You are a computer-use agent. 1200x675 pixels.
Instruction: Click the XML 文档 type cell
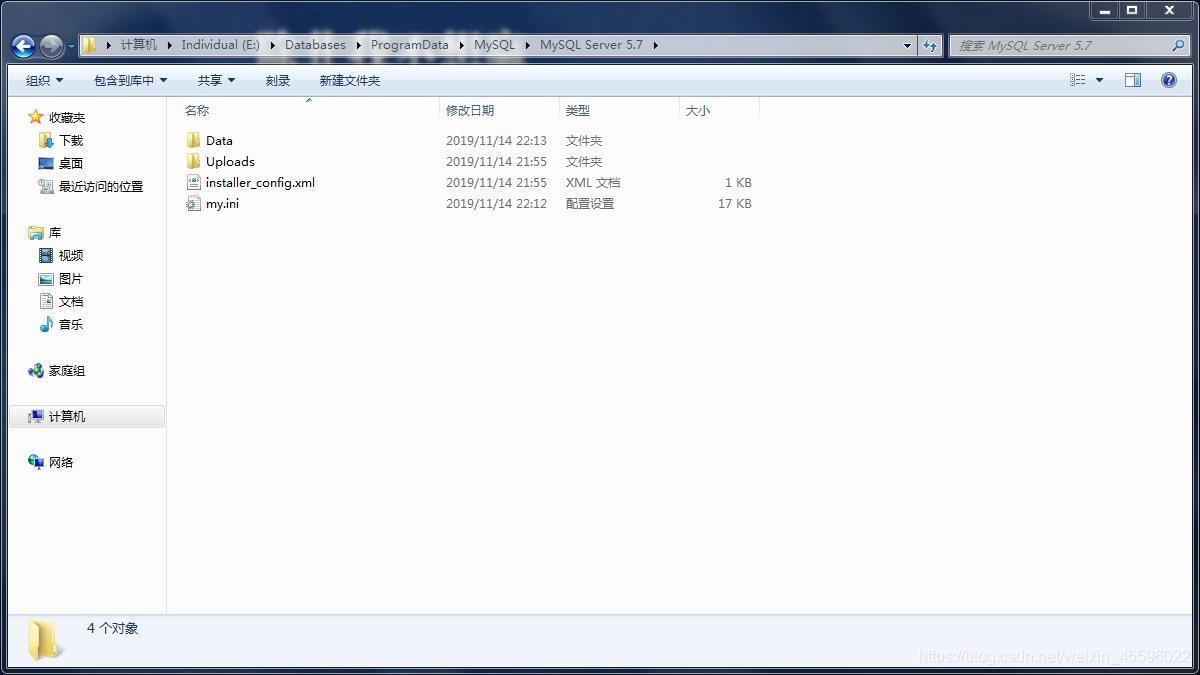[593, 182]
